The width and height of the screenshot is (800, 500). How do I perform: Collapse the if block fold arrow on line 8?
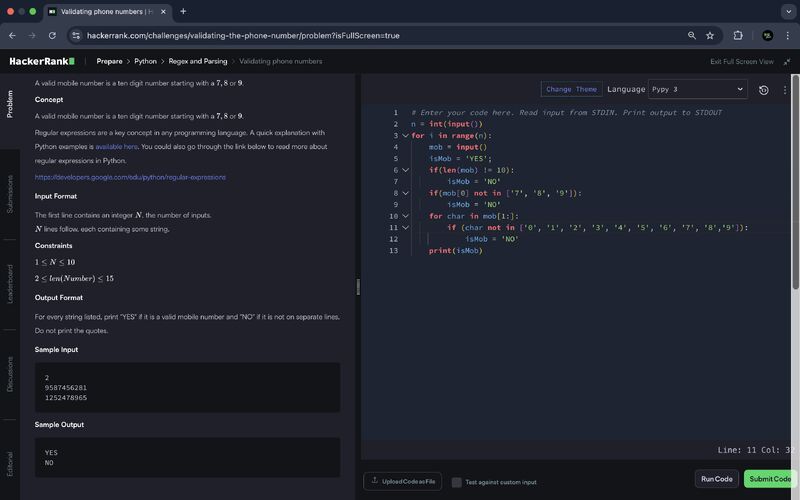coord(406,193)
